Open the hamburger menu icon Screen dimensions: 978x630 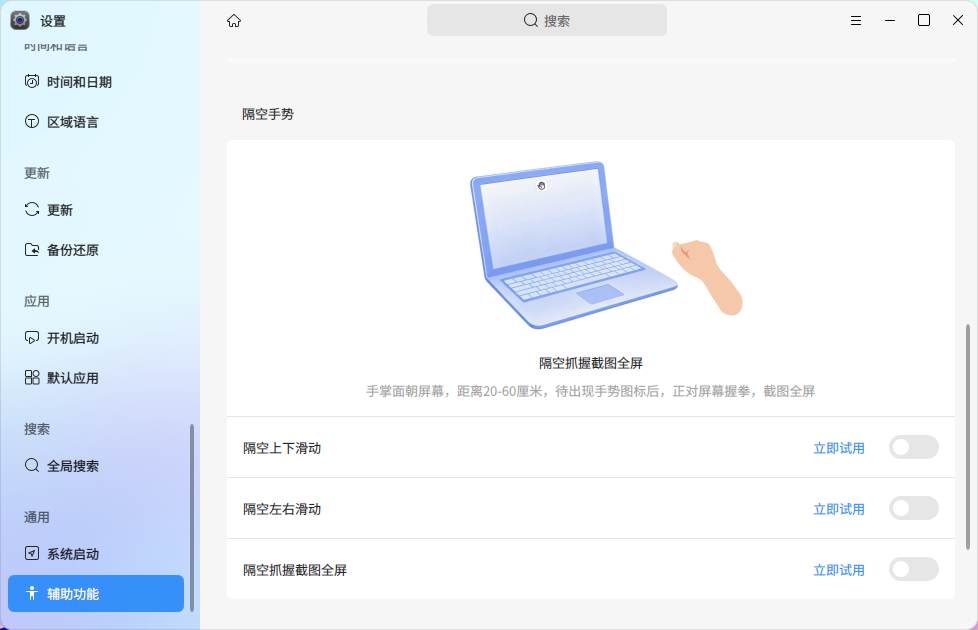click(856, 21)
